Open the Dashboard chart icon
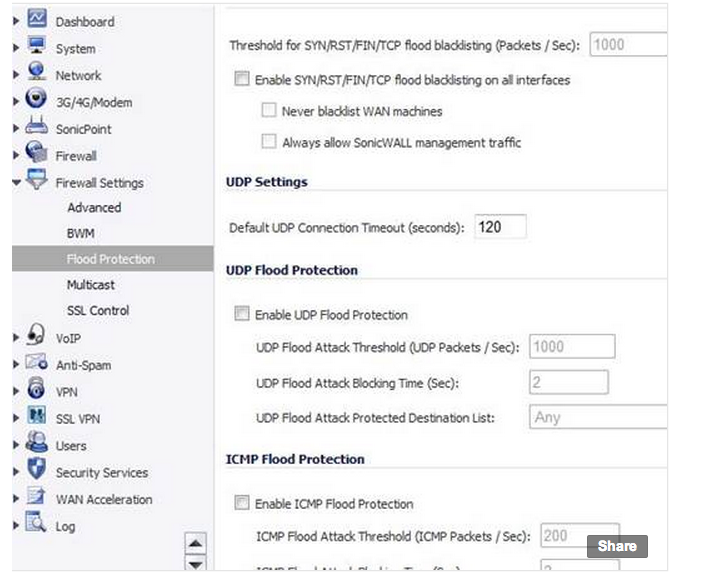This screenshot has height=583, width=715. coord(36,19)
